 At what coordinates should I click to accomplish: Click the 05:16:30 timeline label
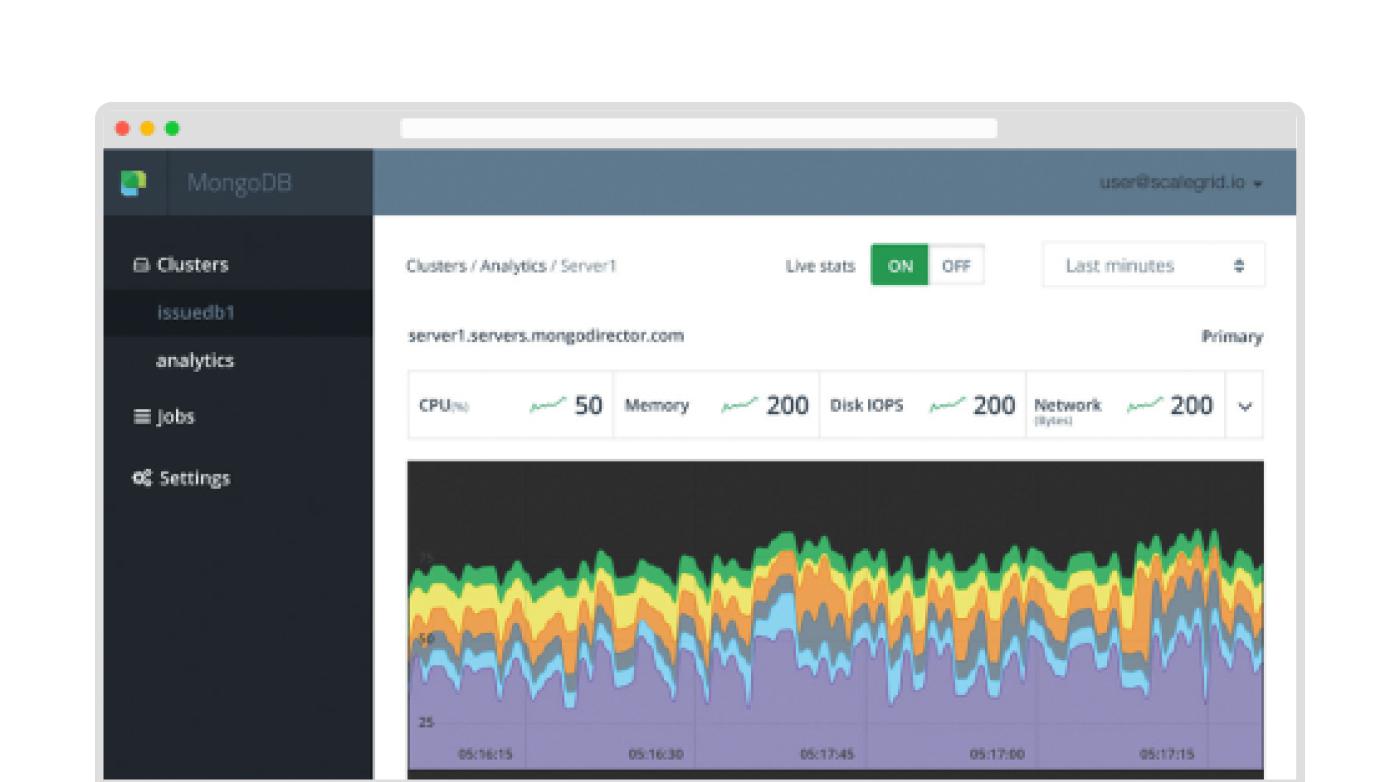pos(656,754)
